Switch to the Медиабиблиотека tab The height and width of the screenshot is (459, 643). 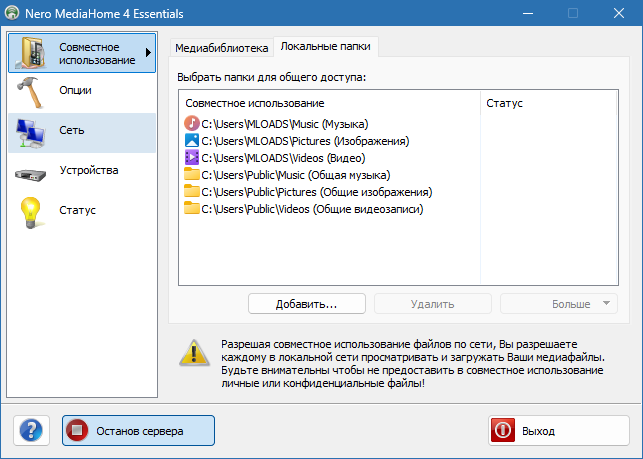[221, 48]
